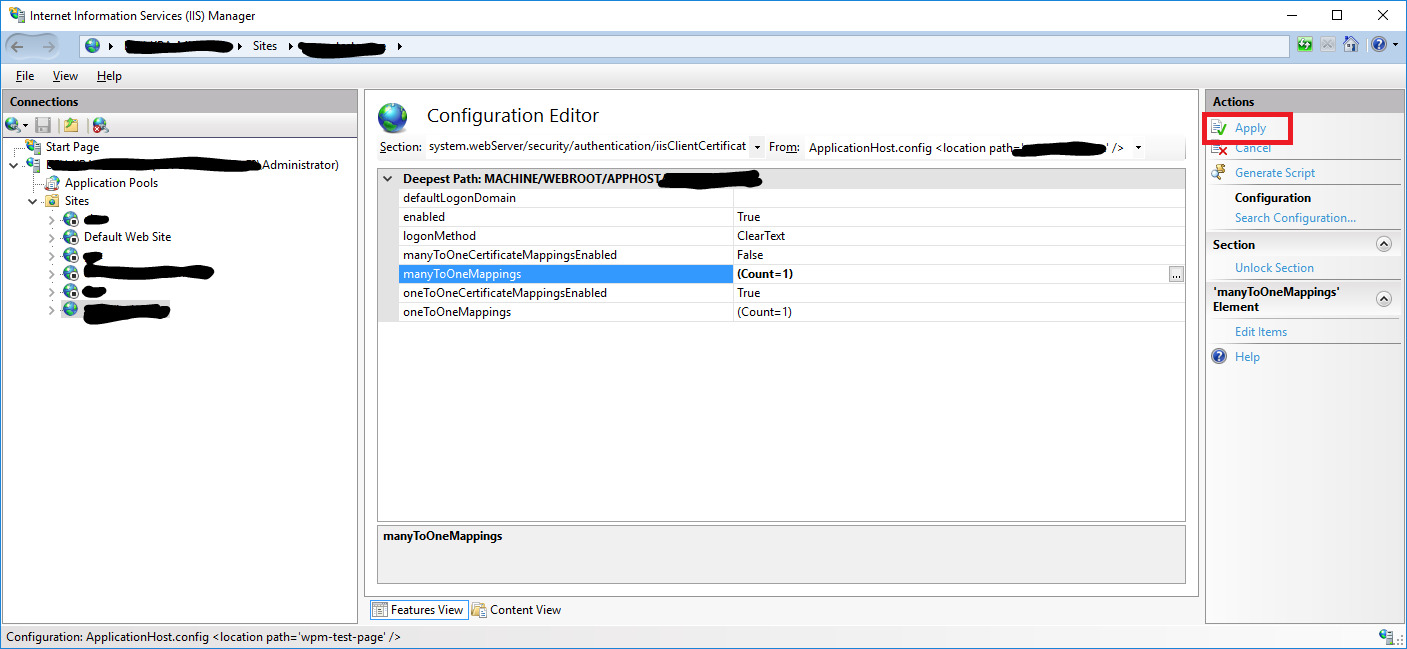Open dropdown next to Create Connection icon
The image size is (1407, 649).
click(25, 126)
